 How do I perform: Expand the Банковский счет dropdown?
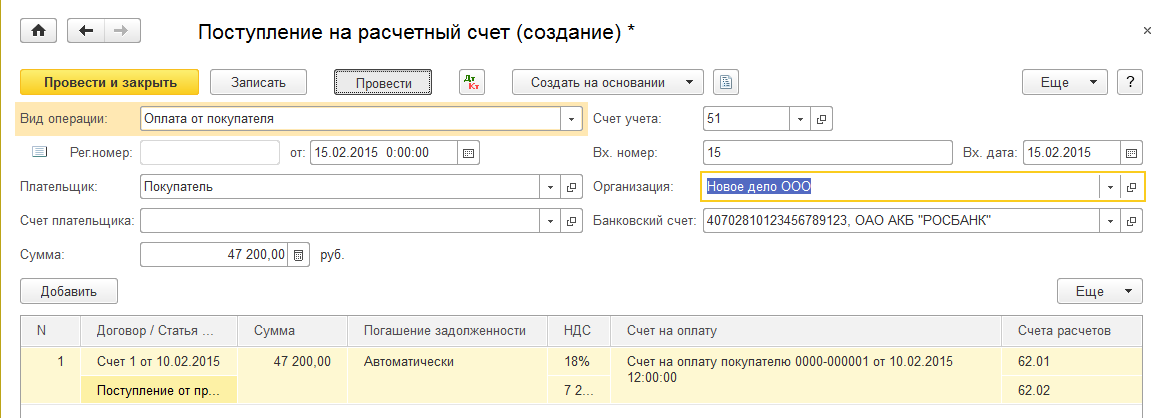click(1111, 220)
